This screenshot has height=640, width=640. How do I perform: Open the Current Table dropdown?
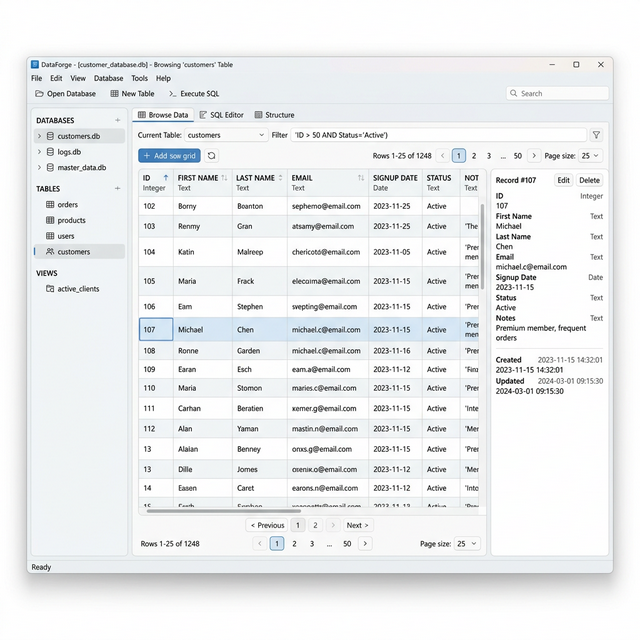pyautogui.click(x=226, y=135)
